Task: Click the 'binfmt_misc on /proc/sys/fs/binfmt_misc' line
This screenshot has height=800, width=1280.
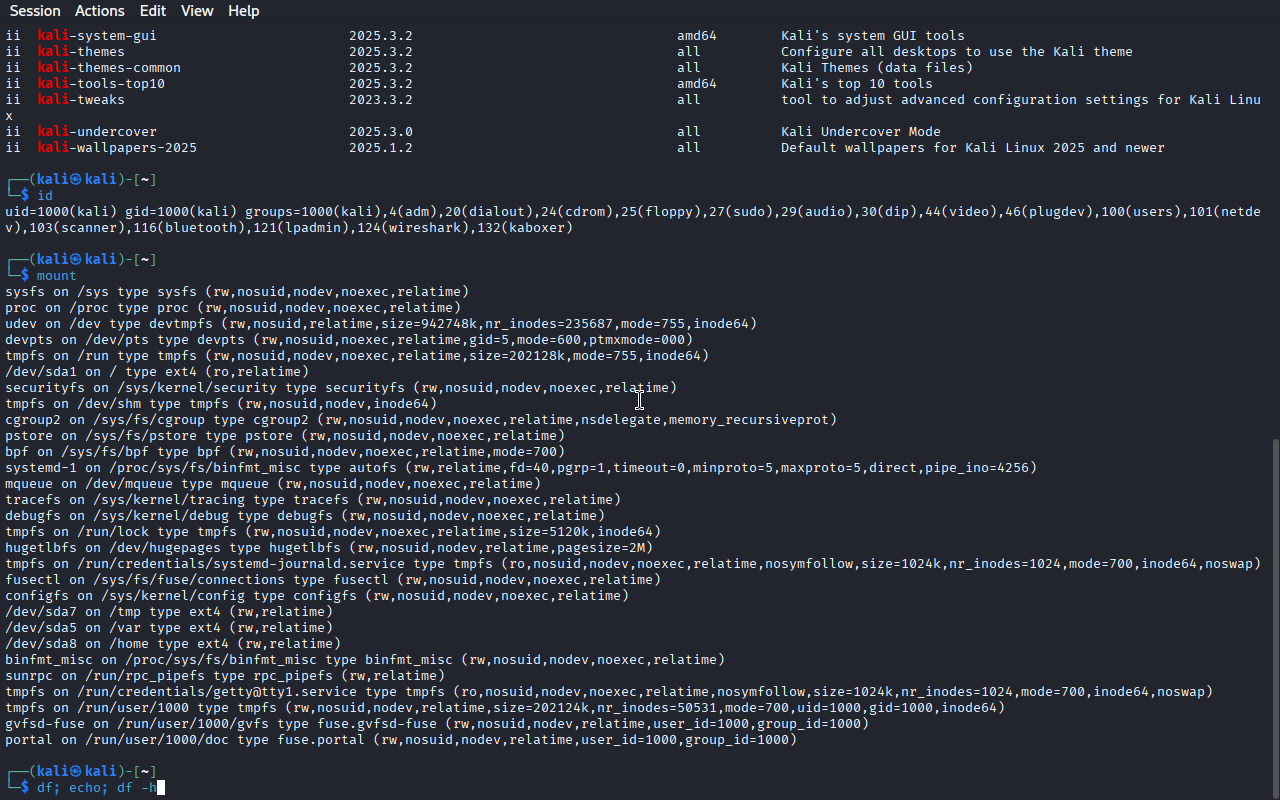Action: 365,660
